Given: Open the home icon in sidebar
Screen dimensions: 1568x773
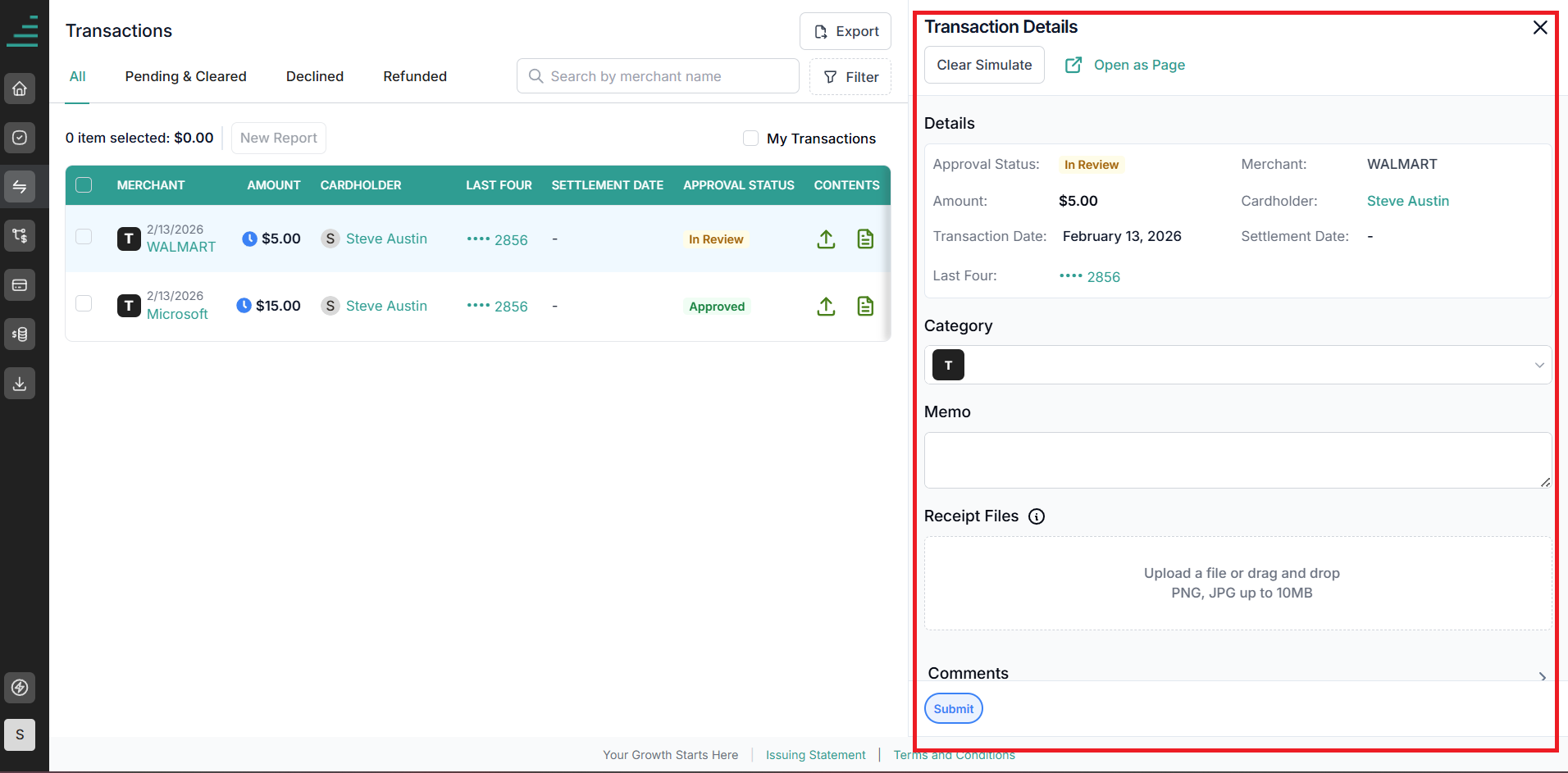Looking at the screenshot, I should pos(20,89).
